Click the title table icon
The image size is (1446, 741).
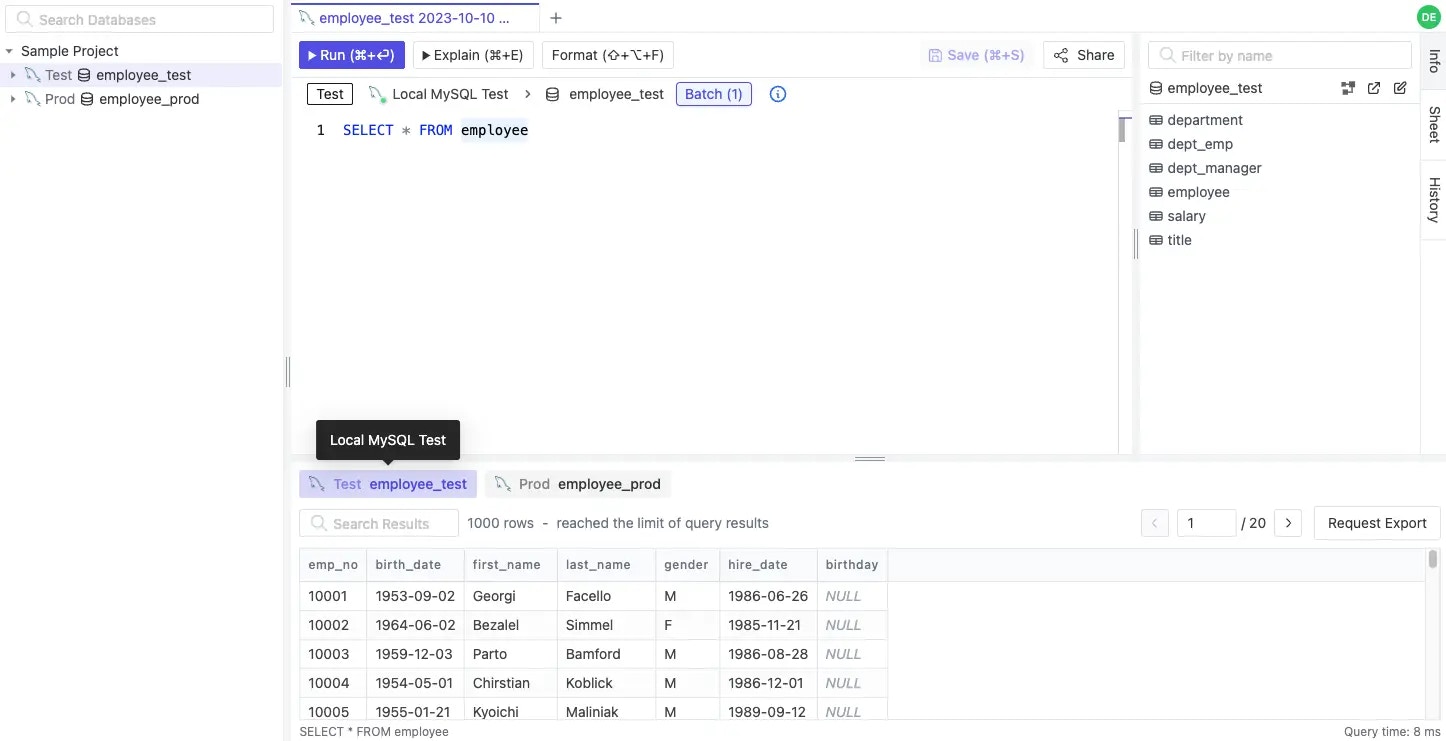click(1156, 240)
